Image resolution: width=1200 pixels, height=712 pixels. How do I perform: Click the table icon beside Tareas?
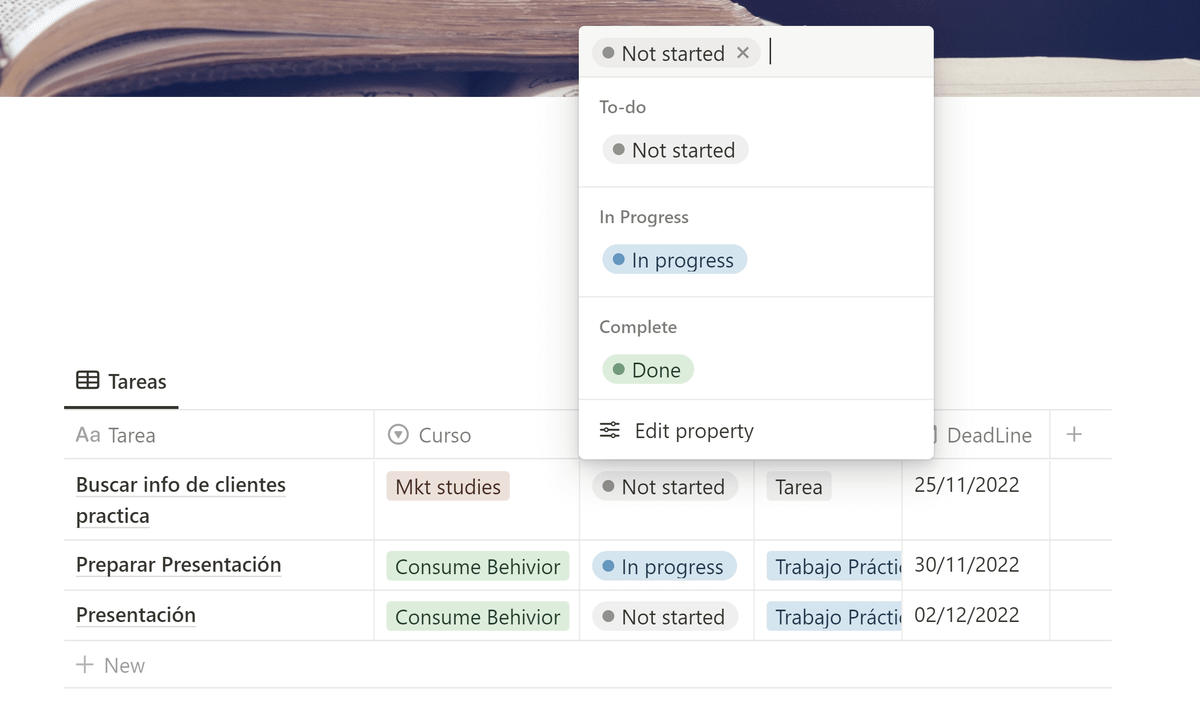point(88,381)
